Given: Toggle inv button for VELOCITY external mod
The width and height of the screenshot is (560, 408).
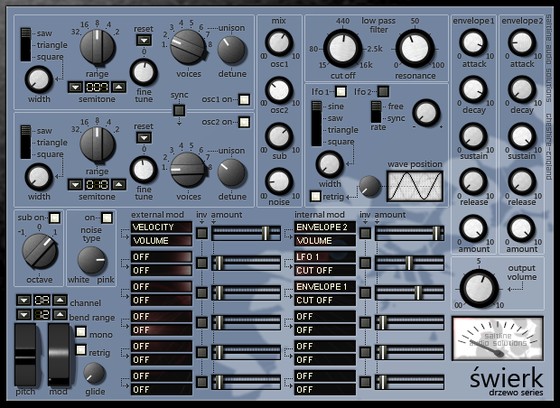Looking at the screenshot, I should tap(202, 233).
